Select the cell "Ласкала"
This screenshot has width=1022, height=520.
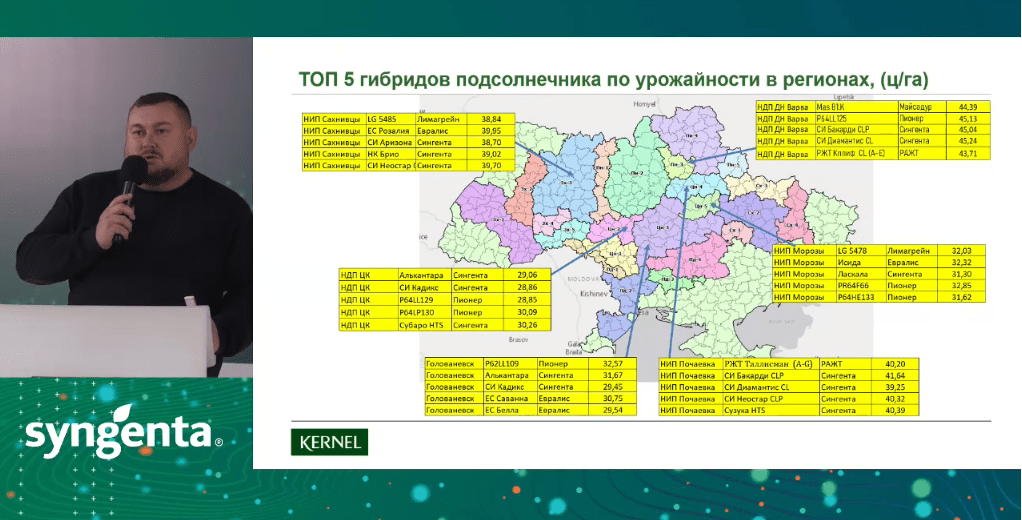pyautogui.click(x=860, y=274)
